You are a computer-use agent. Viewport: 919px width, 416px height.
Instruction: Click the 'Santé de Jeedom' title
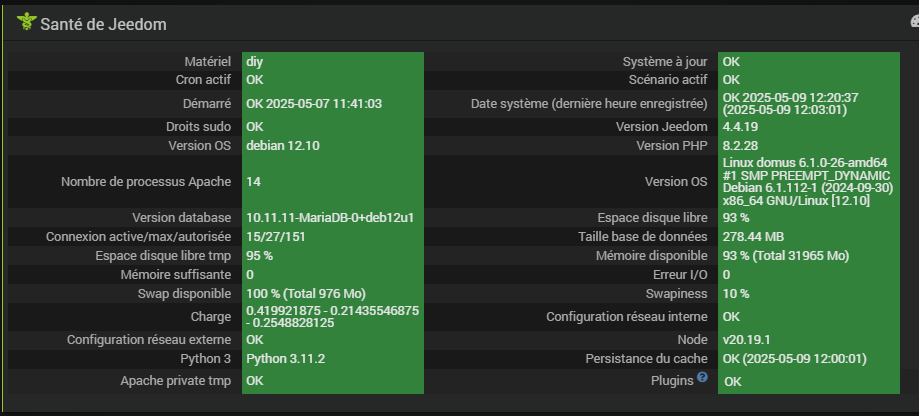point(103,25)
